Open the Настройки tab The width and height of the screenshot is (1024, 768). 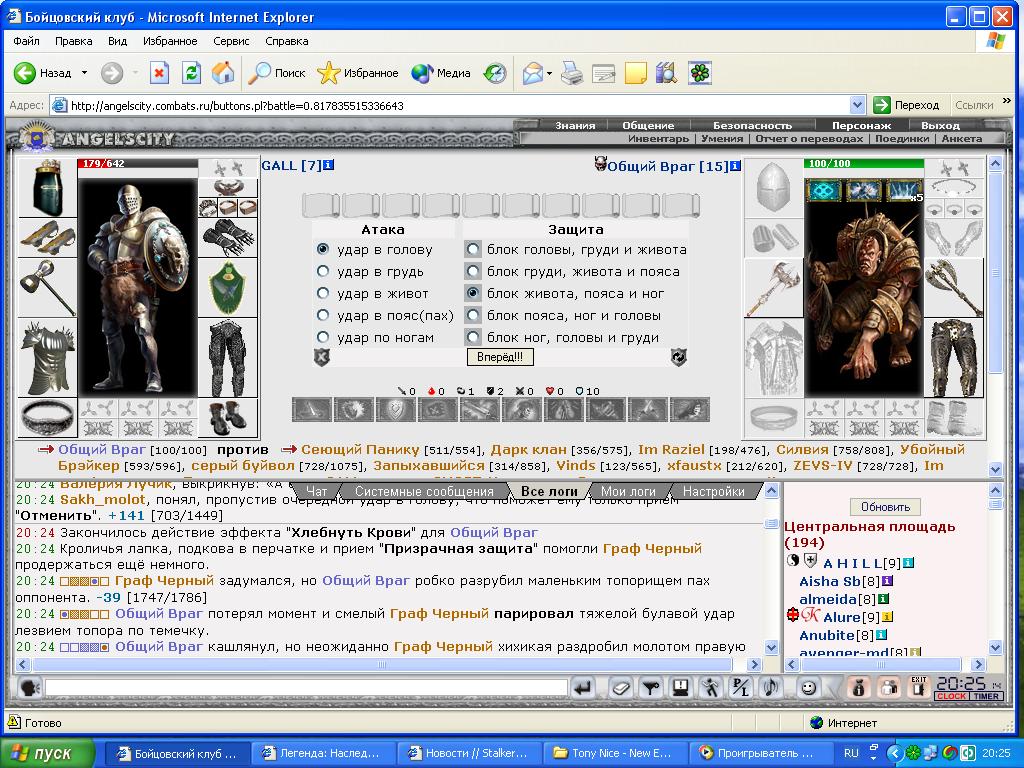(x=713, y=491)
